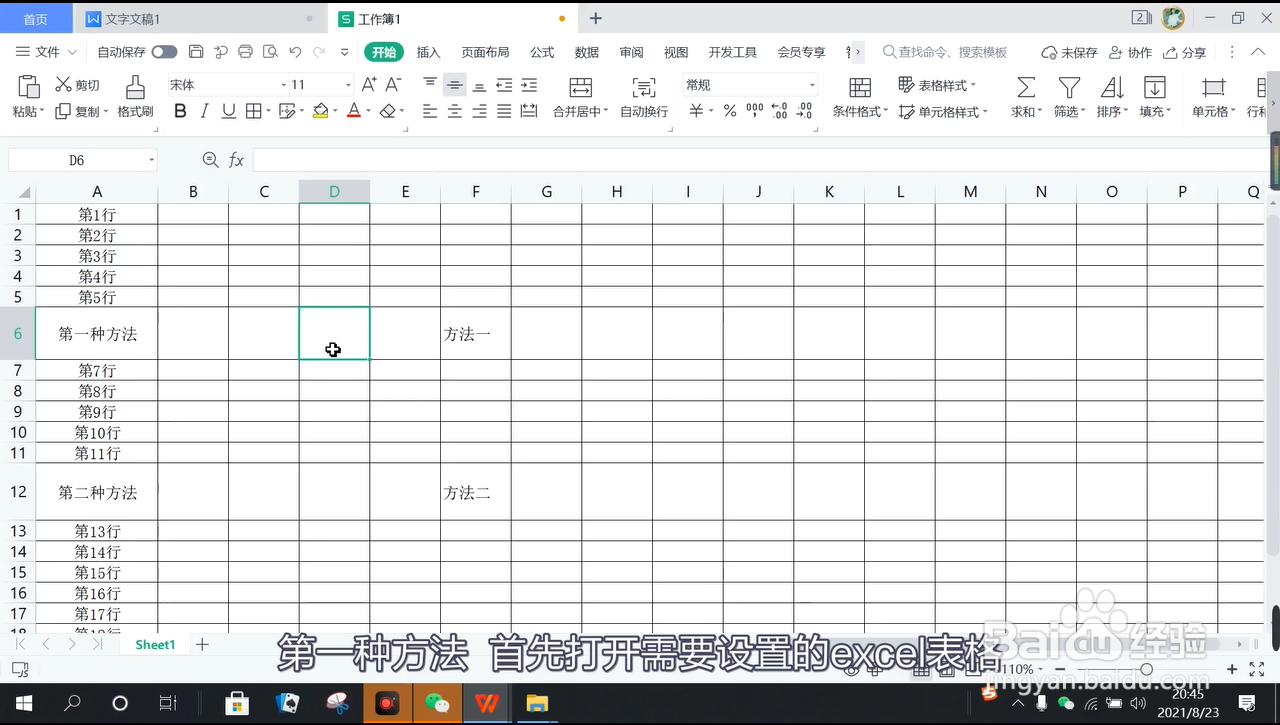
Task: Click the 分享 share button
Action: pos(1184,52)
